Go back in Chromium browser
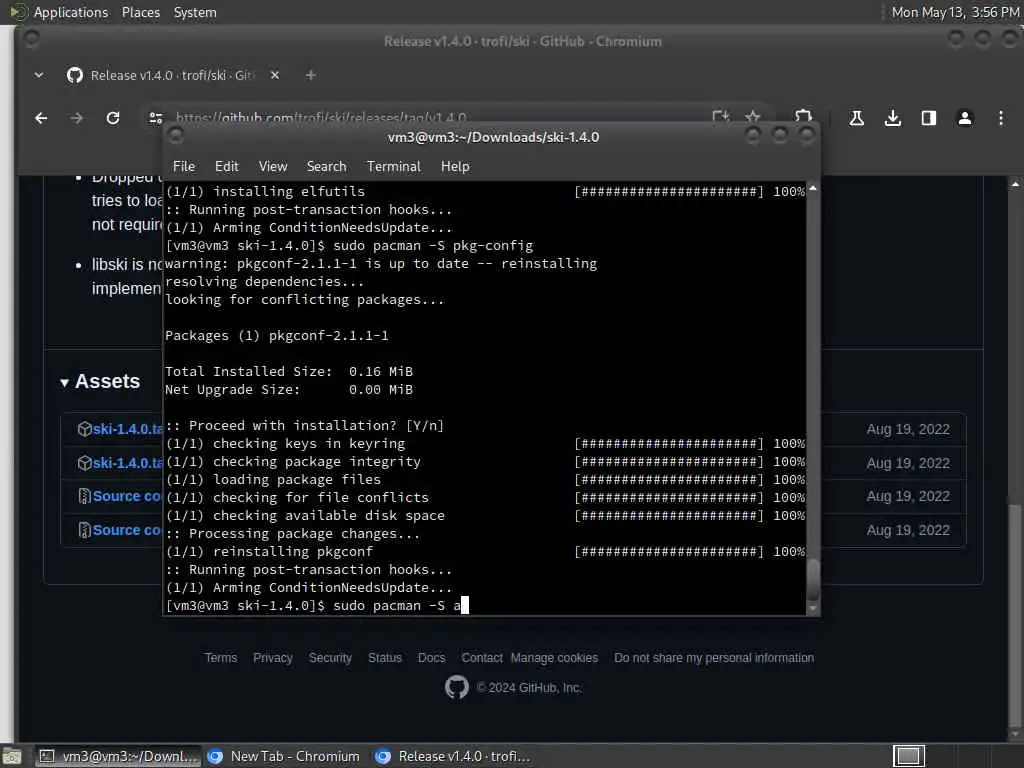 point(41,118)
